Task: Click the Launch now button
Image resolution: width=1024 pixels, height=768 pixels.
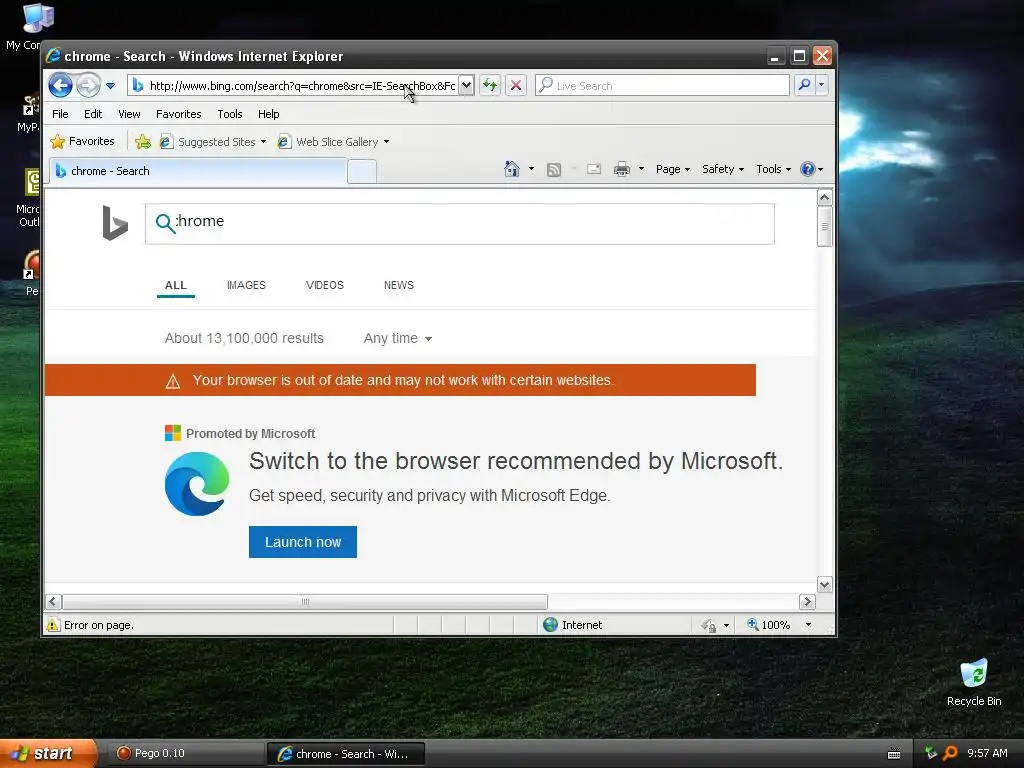Action: tap(303, 542)
